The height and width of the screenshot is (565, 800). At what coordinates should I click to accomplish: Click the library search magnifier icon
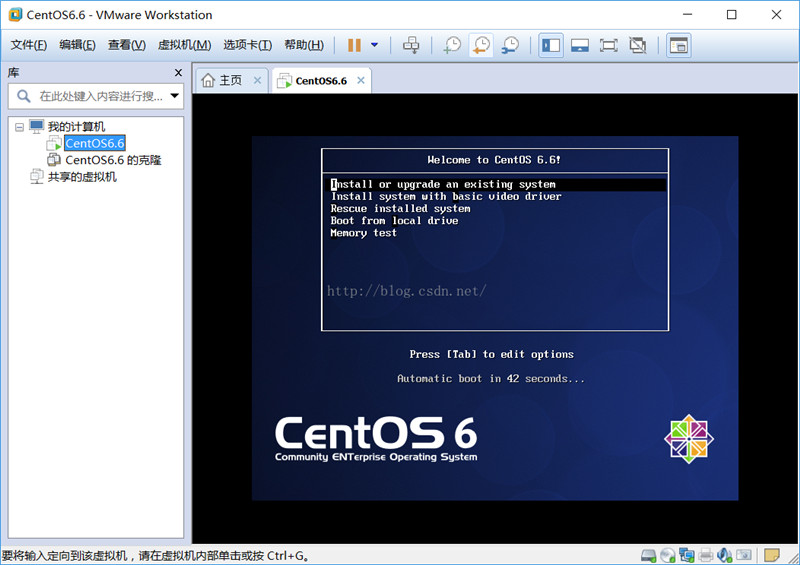(23, 96)
